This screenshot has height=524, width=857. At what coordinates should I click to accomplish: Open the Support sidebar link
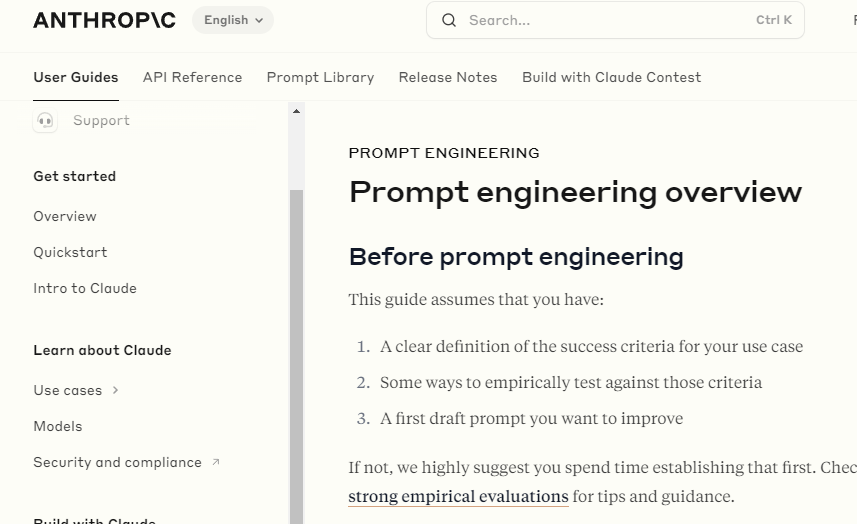pos(101,121)
